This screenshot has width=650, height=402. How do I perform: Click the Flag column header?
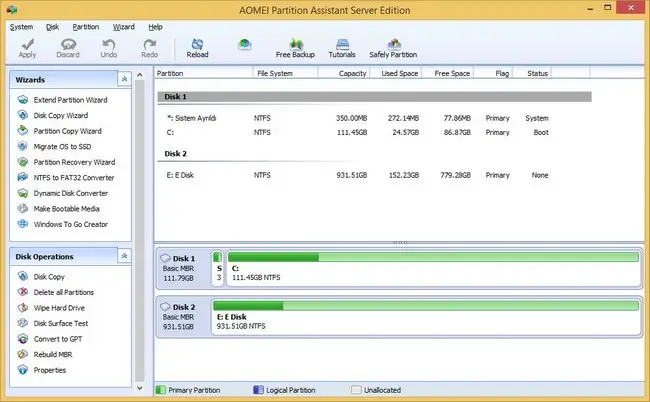tap(493, 73)
